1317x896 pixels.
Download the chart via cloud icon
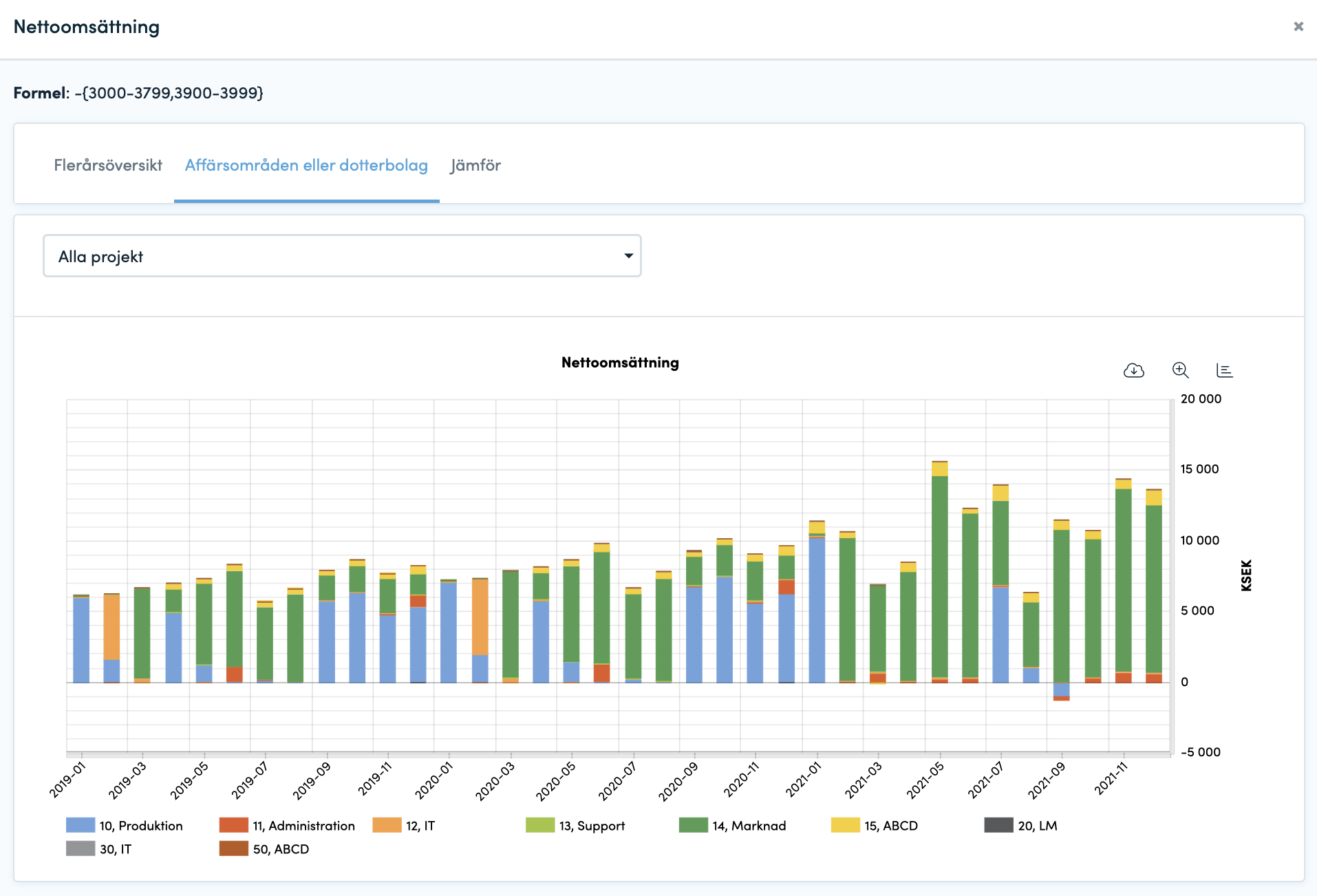pyautogui.click(x=1133, y=370)
